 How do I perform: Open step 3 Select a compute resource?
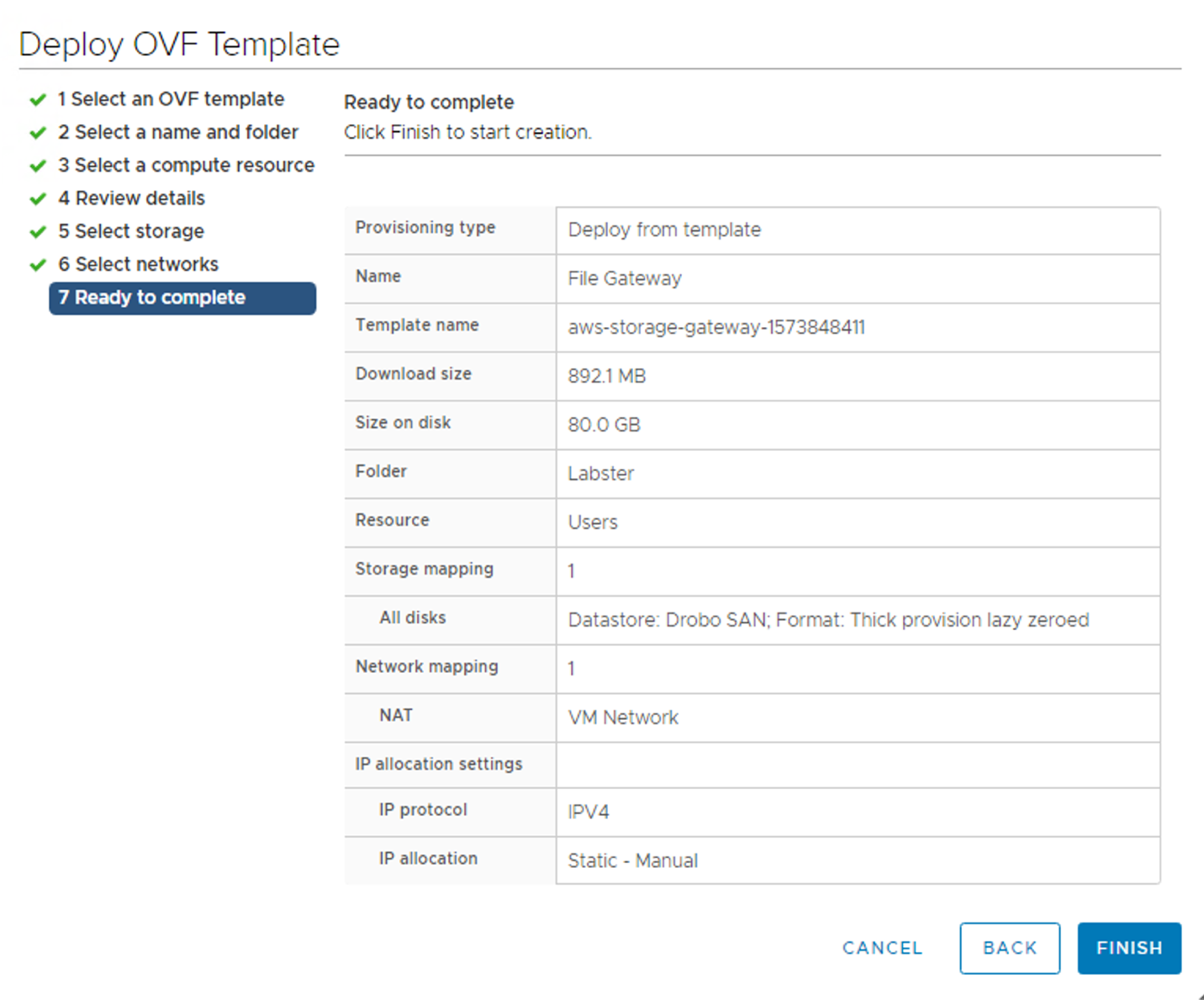(186, 165)
